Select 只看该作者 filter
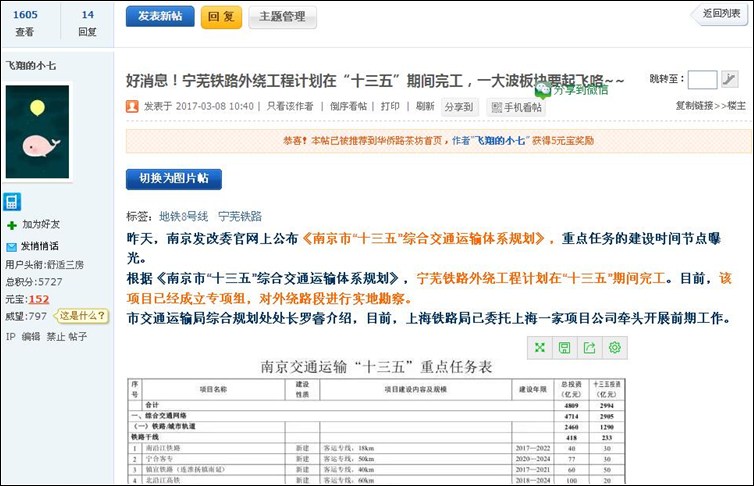This screenshot has height=486, width=754. click(x=290, y=106)
